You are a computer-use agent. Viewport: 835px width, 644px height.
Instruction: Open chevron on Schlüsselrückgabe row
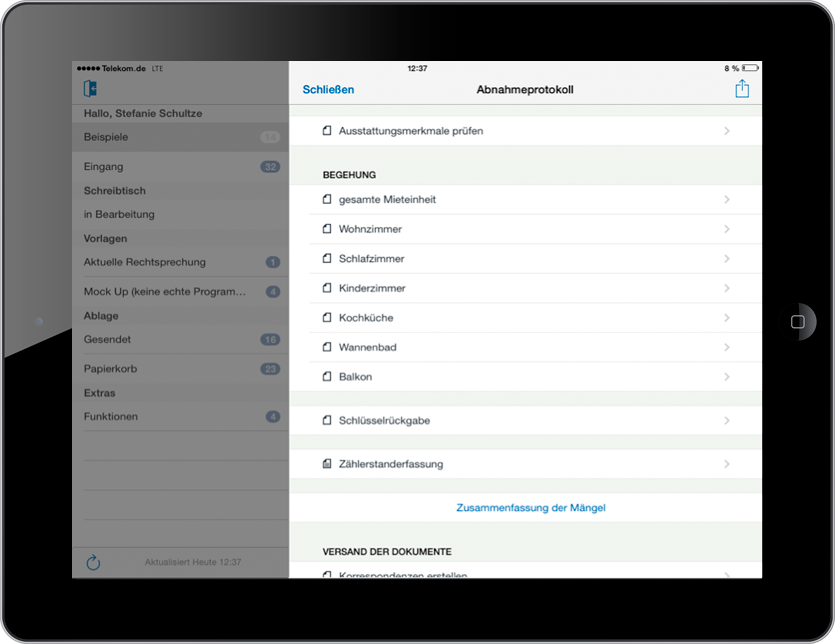click(x=727, y=420)
